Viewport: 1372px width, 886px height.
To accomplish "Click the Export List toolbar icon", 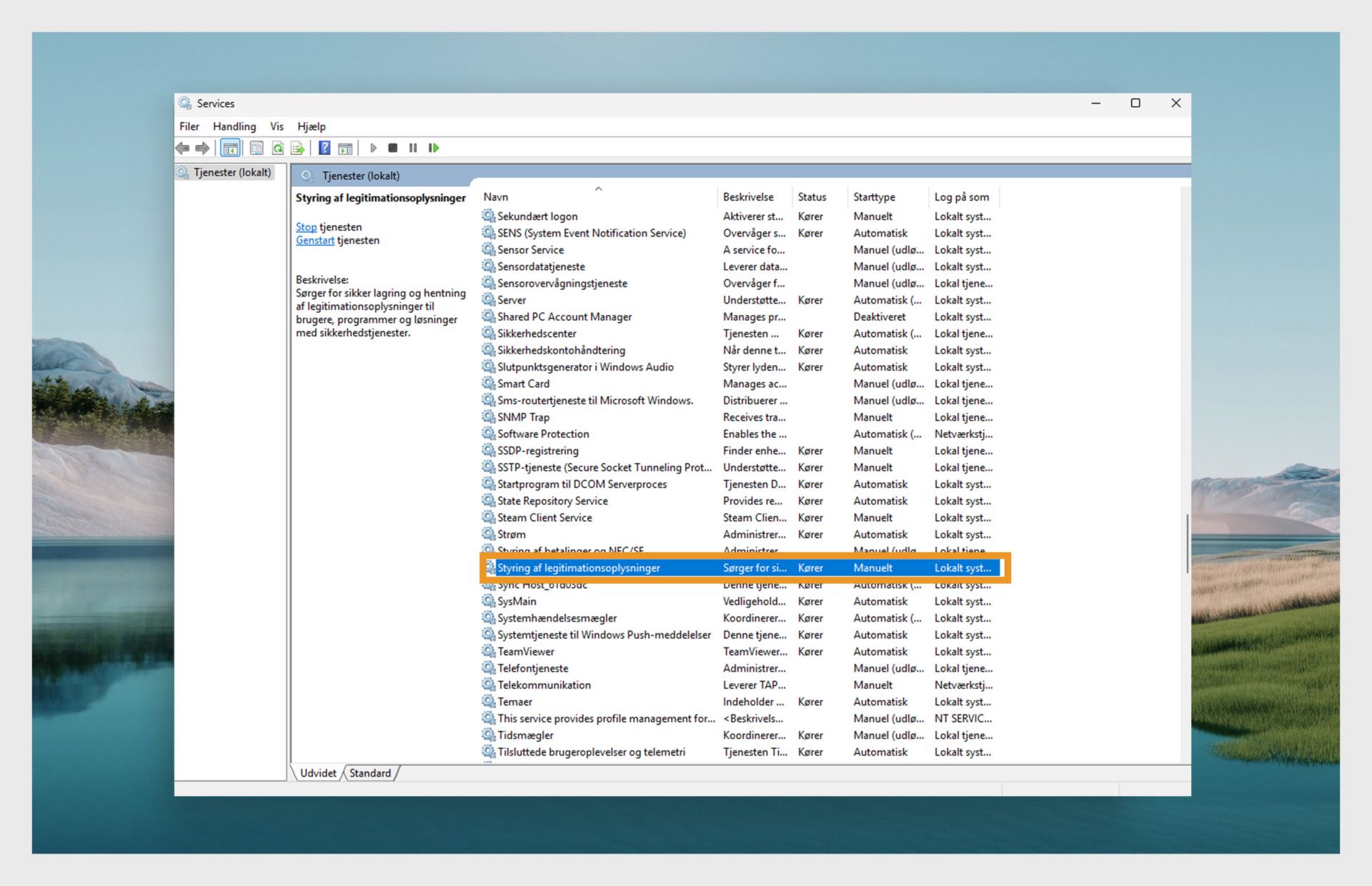I will pyautogui.click(x=297, y=148).
